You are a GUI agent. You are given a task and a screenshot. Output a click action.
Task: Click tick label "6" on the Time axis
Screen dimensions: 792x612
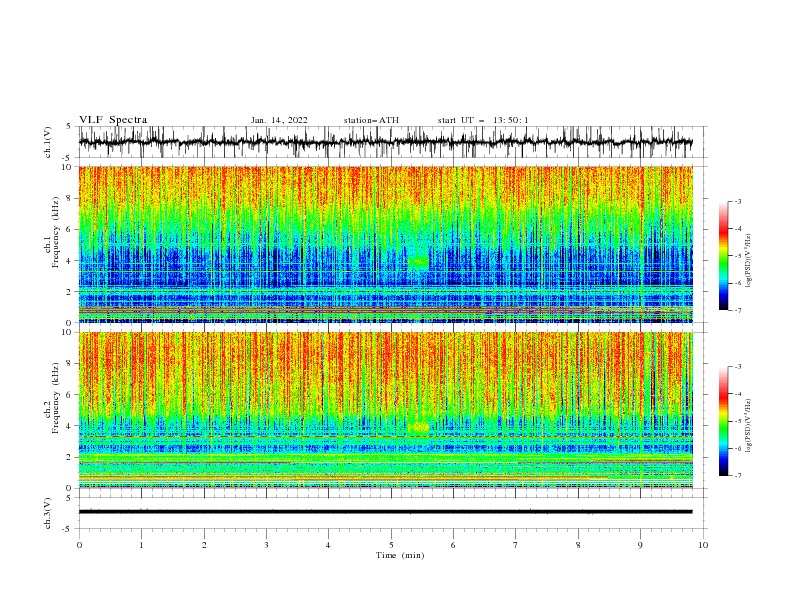tap(453, 545)
